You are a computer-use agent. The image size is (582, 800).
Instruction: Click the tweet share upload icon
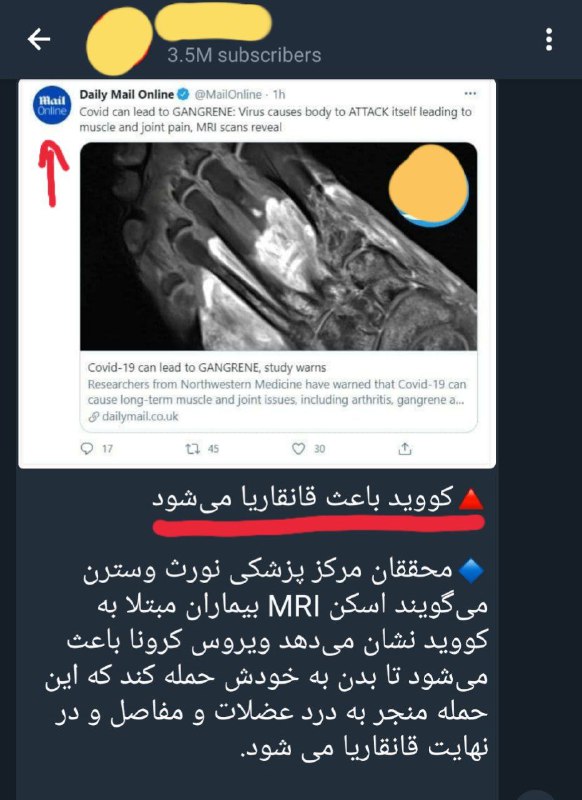click(404, 448)
